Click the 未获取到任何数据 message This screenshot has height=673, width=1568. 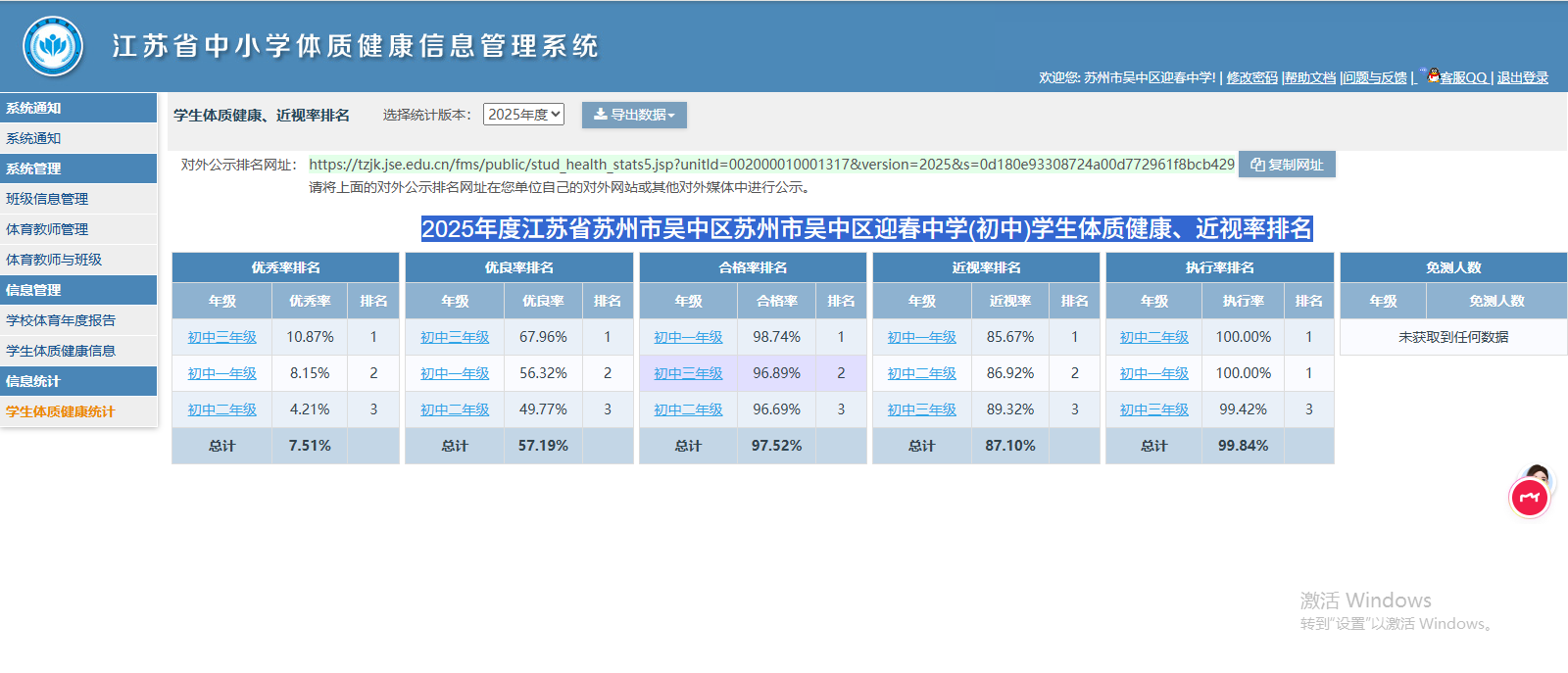pos(1453,337)
